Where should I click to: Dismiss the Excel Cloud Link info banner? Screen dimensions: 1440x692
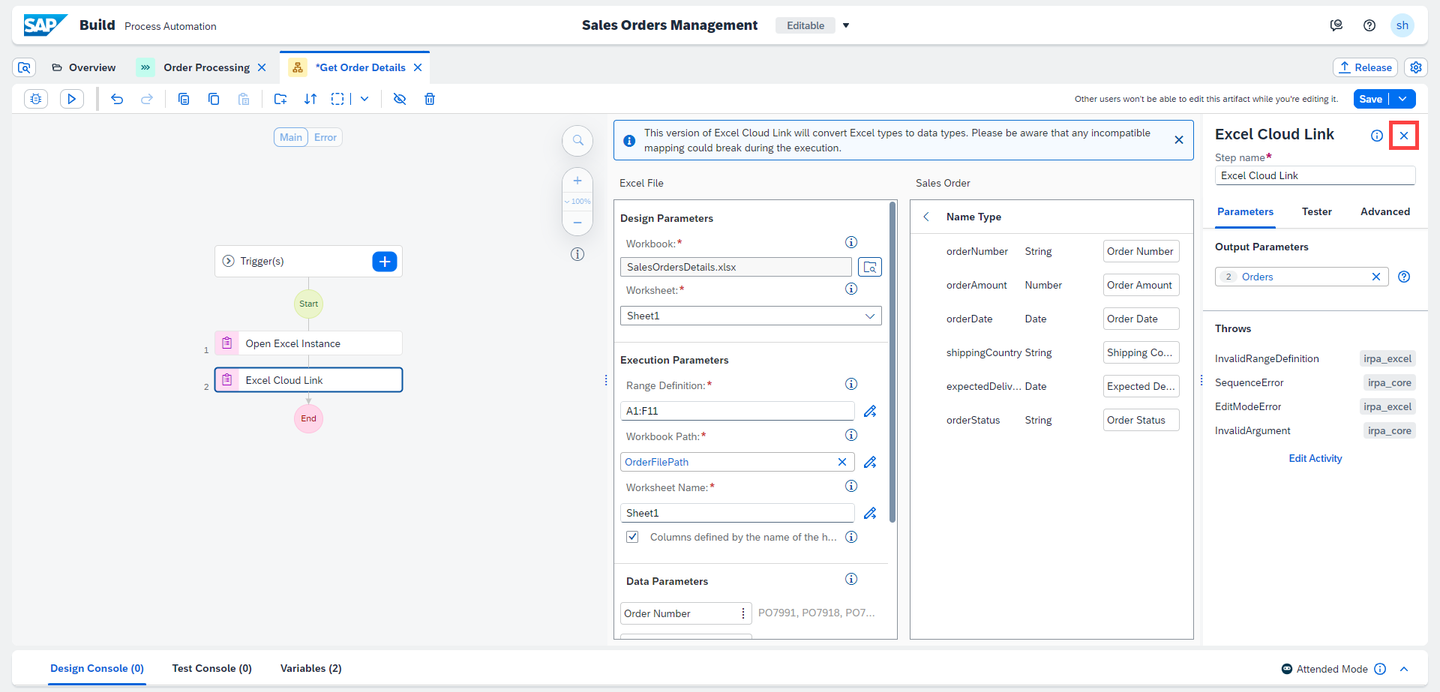pyautogui.click(x=1178, y=141)
